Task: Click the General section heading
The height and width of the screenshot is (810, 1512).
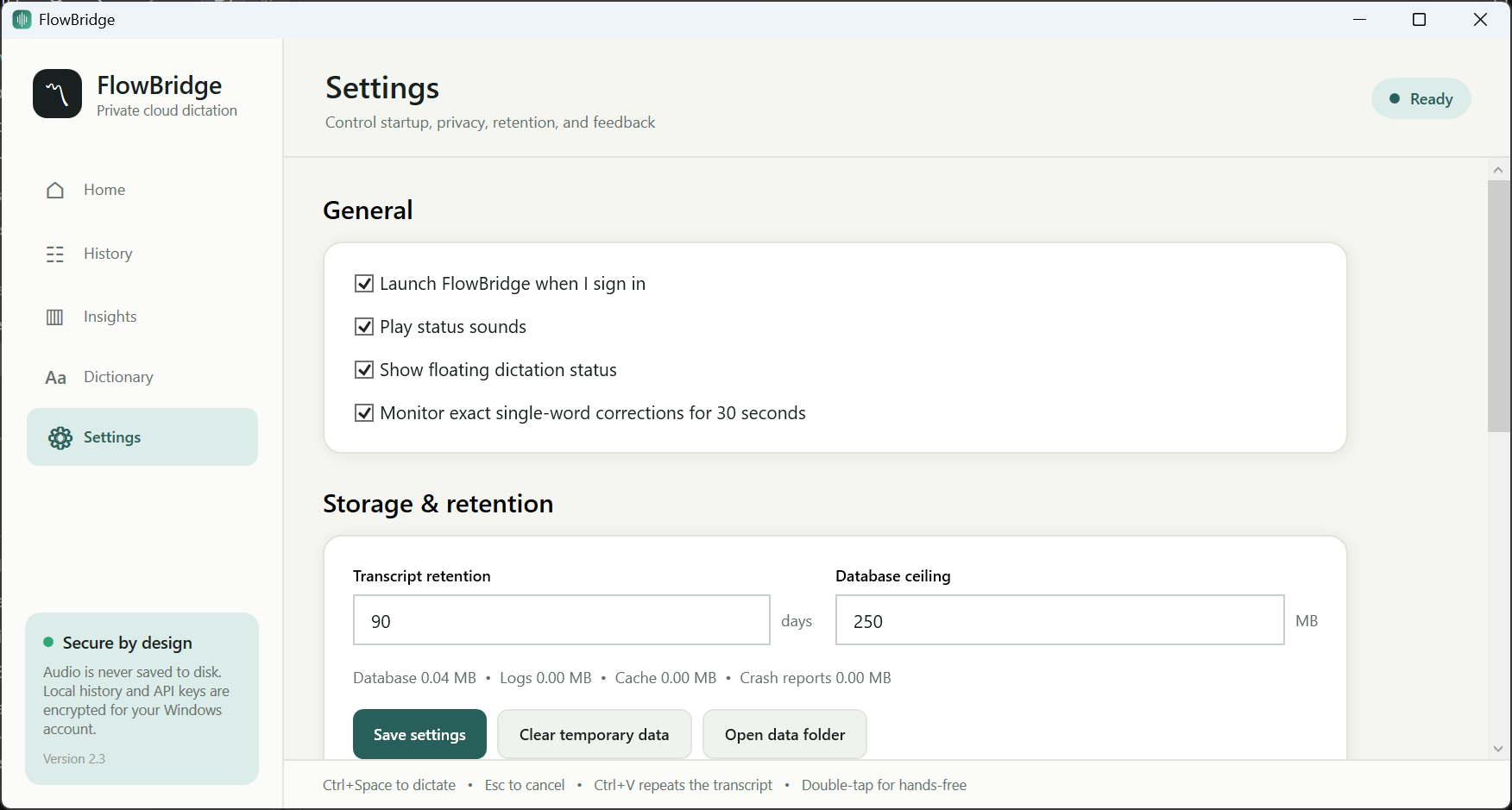Action: (x=368, y=210)
